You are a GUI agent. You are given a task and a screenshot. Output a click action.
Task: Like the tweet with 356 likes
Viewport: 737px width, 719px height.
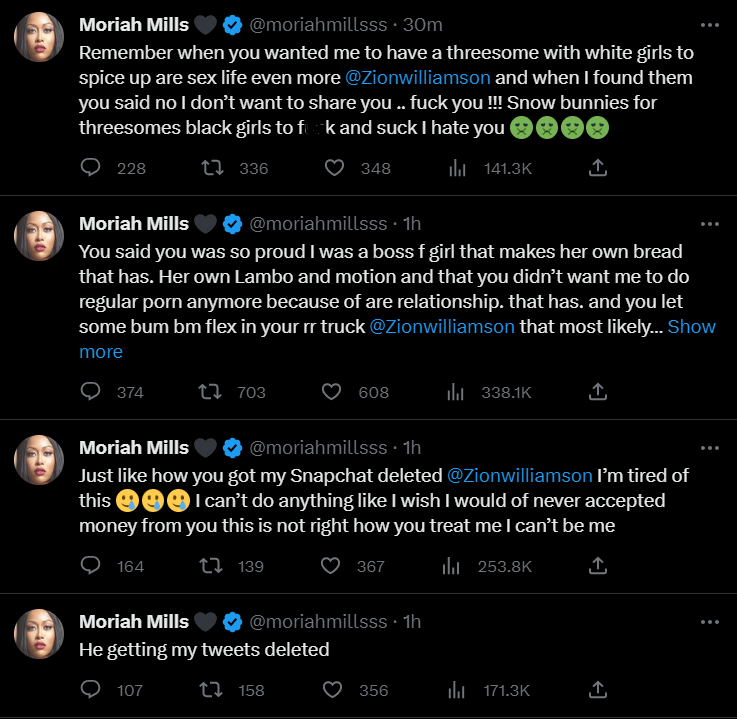pos(334,690)
